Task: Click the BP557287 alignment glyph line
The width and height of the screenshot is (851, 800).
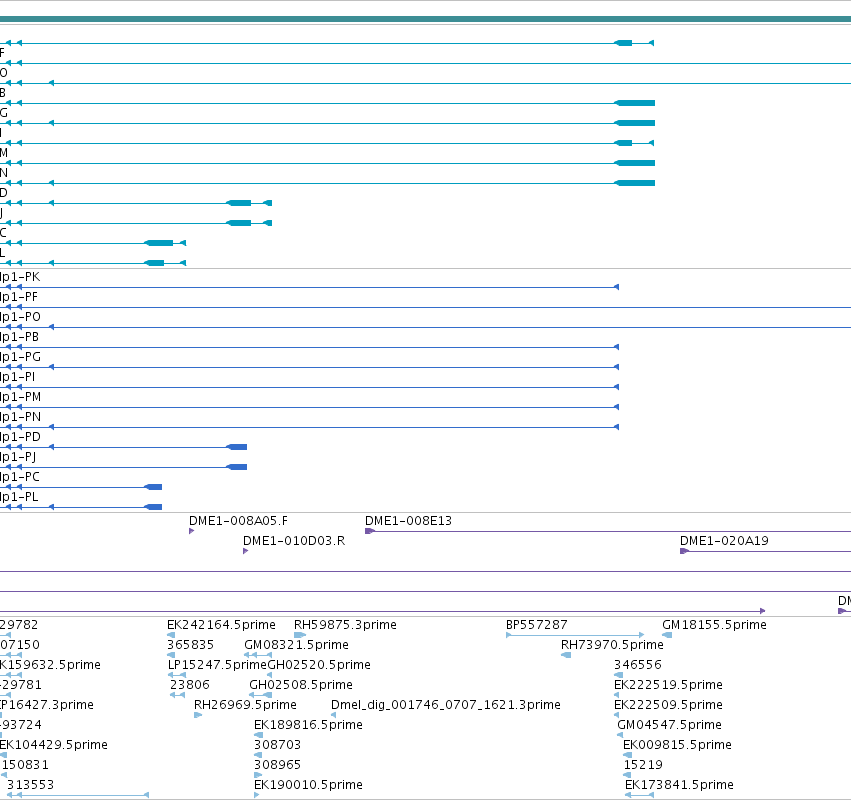Action: coord(575,635)
